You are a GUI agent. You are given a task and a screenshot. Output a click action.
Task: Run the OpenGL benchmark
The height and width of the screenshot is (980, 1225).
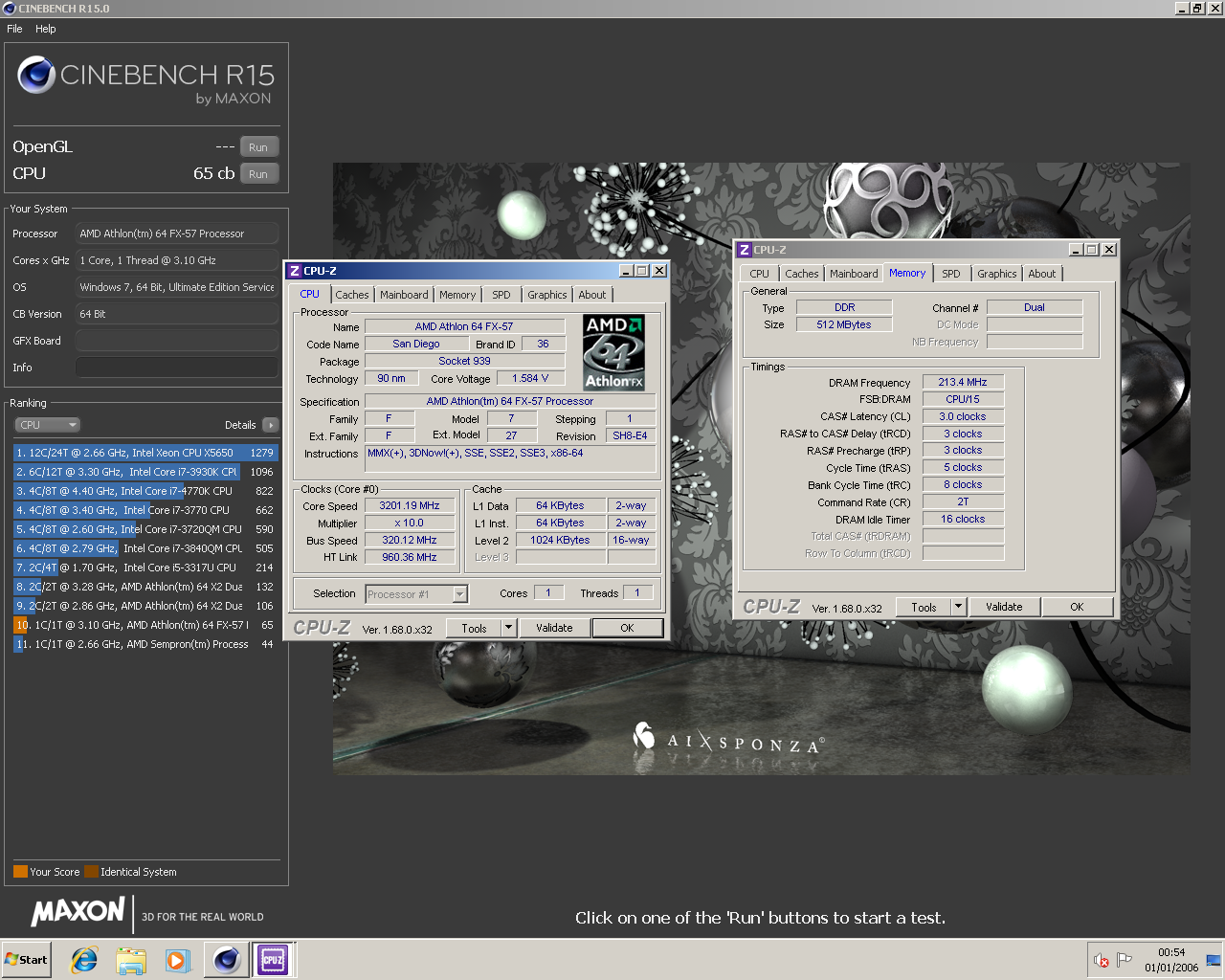pos(258,147)
